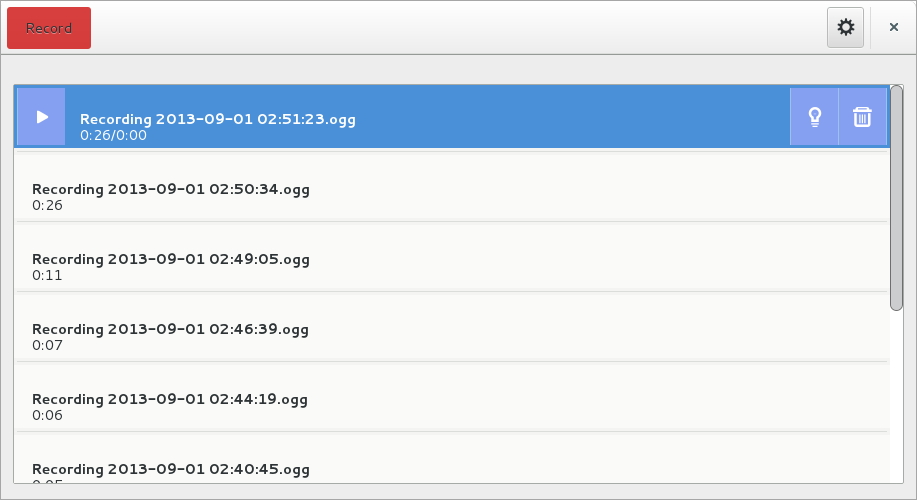Open the settings gear menu
The width and height of the screenshot is (917, 500).
845,28
